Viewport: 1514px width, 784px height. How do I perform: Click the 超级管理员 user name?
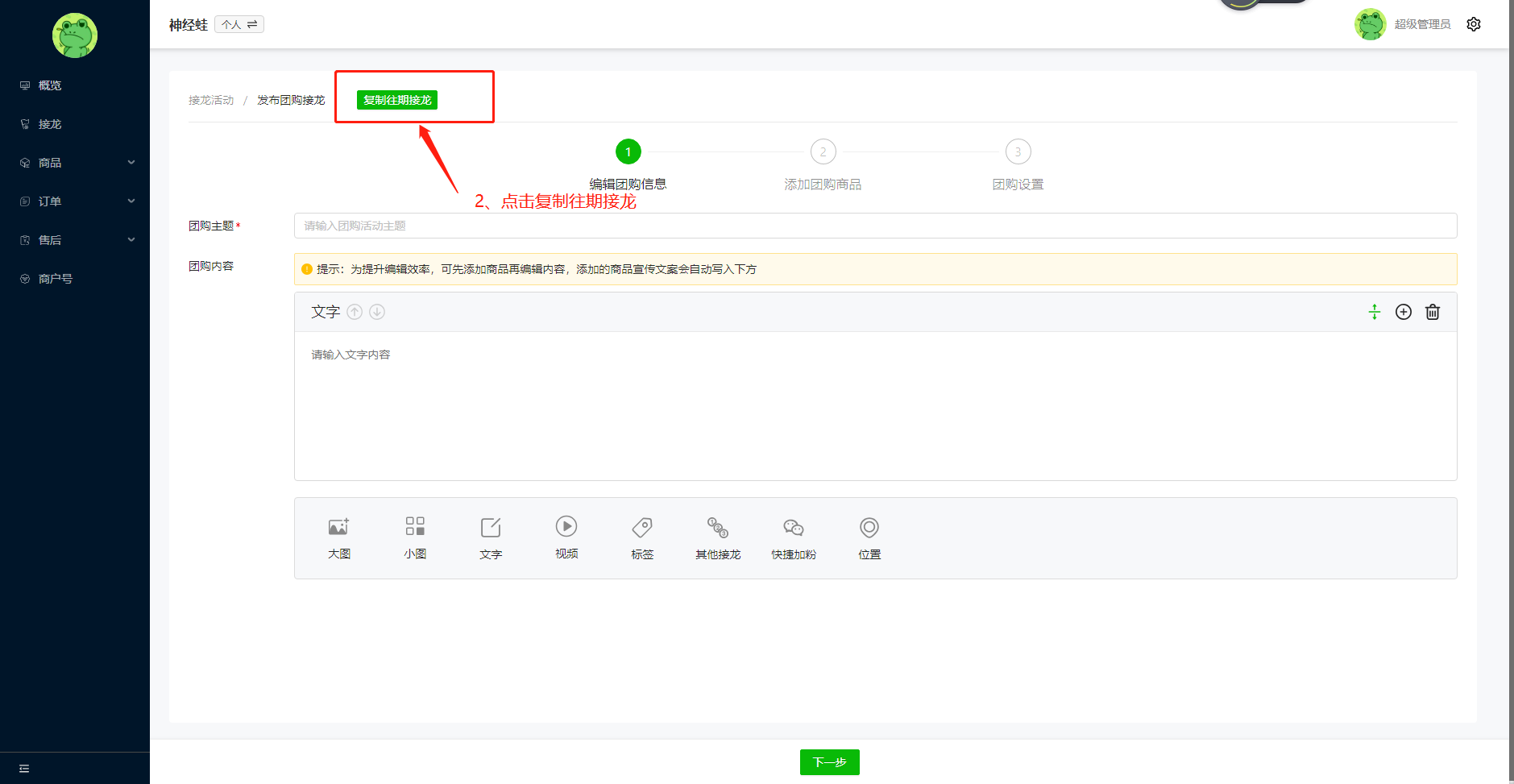[x=1422, y=24]
